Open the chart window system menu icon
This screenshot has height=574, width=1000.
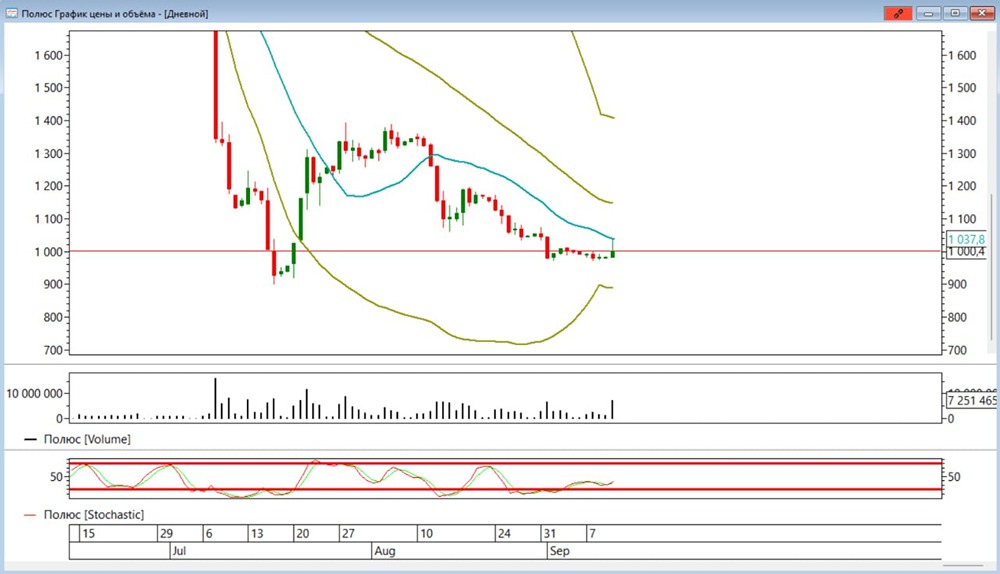pyautogui.click(x=11, y=13)
